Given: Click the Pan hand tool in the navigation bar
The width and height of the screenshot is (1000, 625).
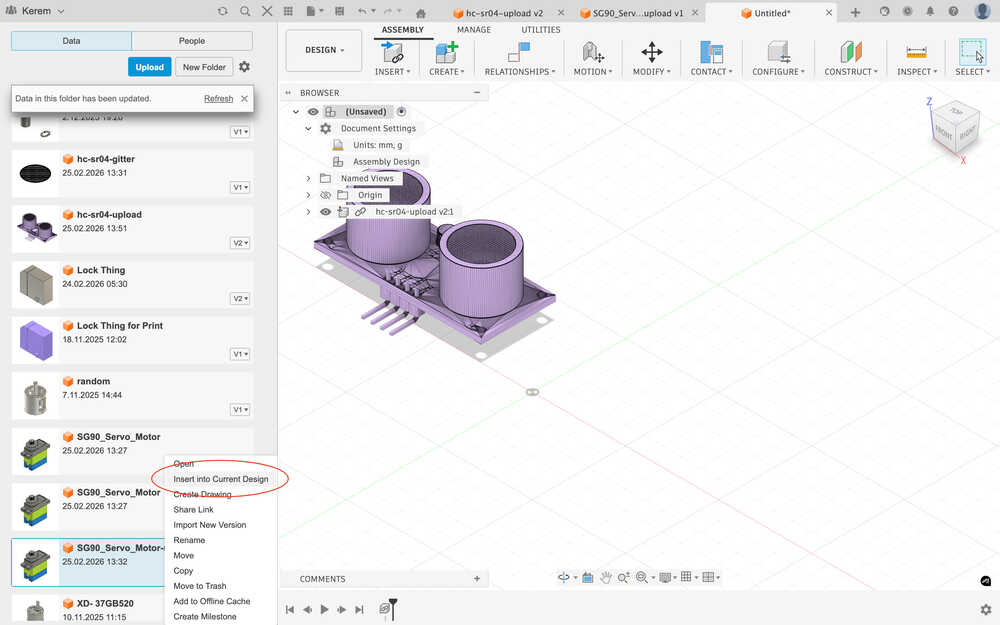Looking at the screenshot, I should (605, 577).
